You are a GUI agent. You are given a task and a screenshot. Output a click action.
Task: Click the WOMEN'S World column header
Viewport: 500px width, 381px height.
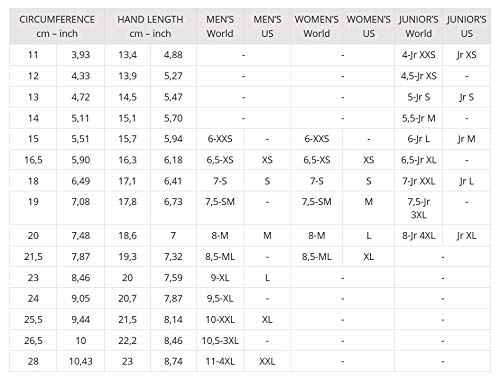317,27
